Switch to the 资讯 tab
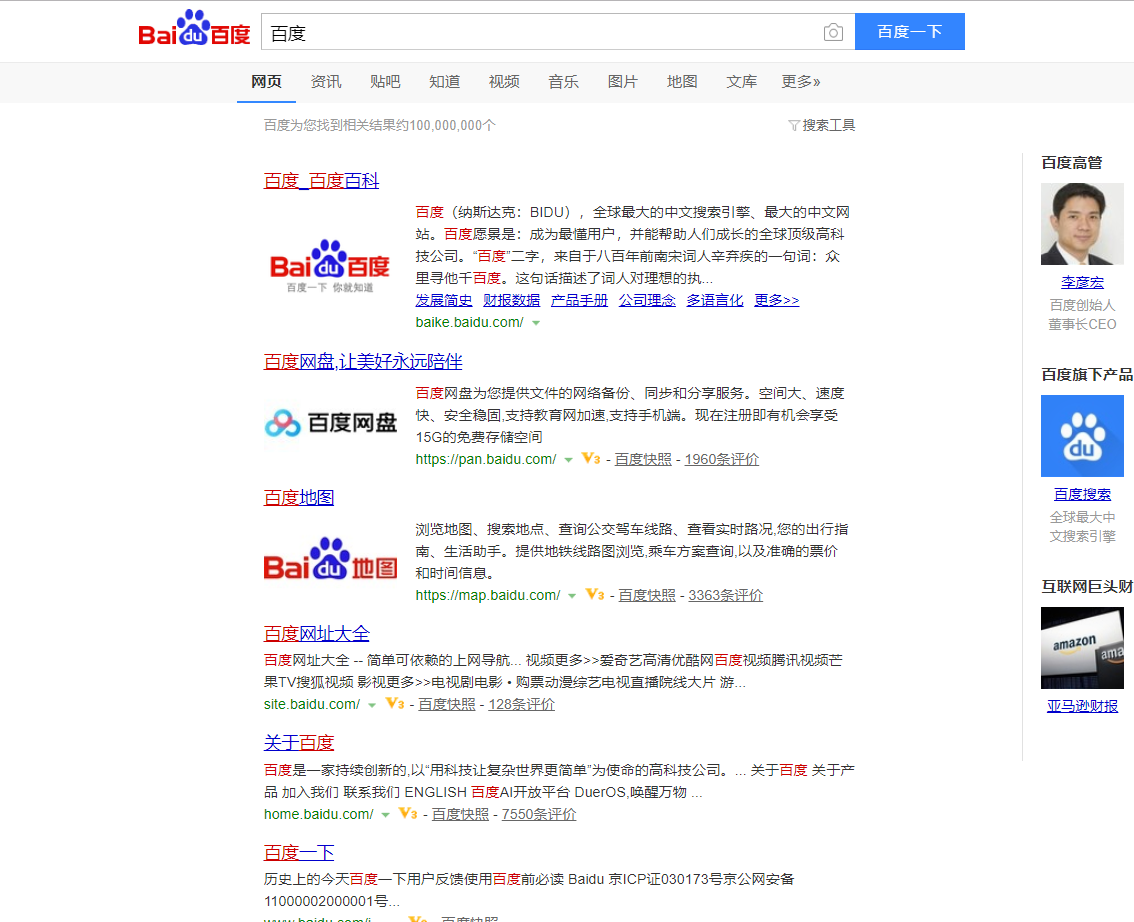The height and width of the screenshot is (922, 1134). 325,82
